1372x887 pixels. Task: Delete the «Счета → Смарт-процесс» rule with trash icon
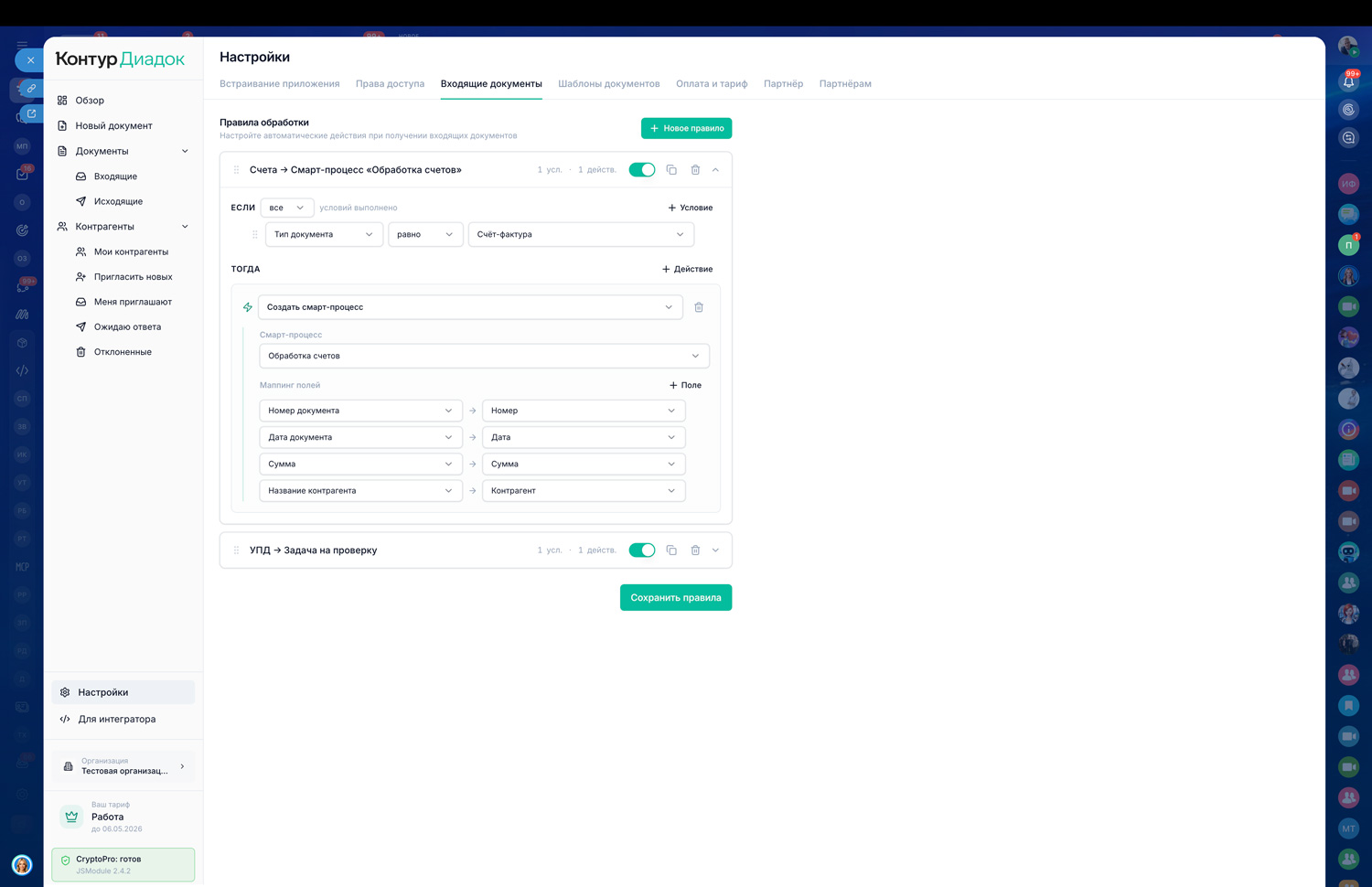(695, 170)
